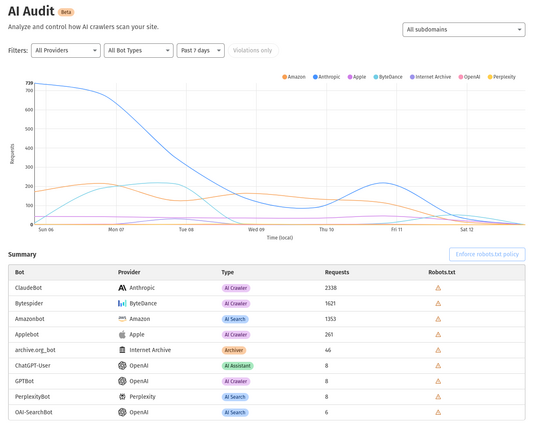This screenshot has height=429, width=536.
Task: Click the Enforce robots.txt policy button
Action: point(487,254)
